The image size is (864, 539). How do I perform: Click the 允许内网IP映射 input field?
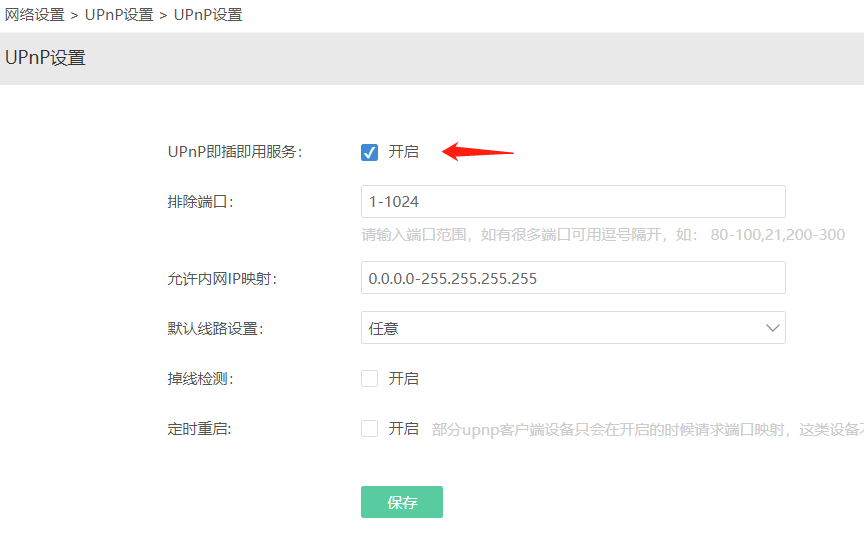[x=573, y=278]
